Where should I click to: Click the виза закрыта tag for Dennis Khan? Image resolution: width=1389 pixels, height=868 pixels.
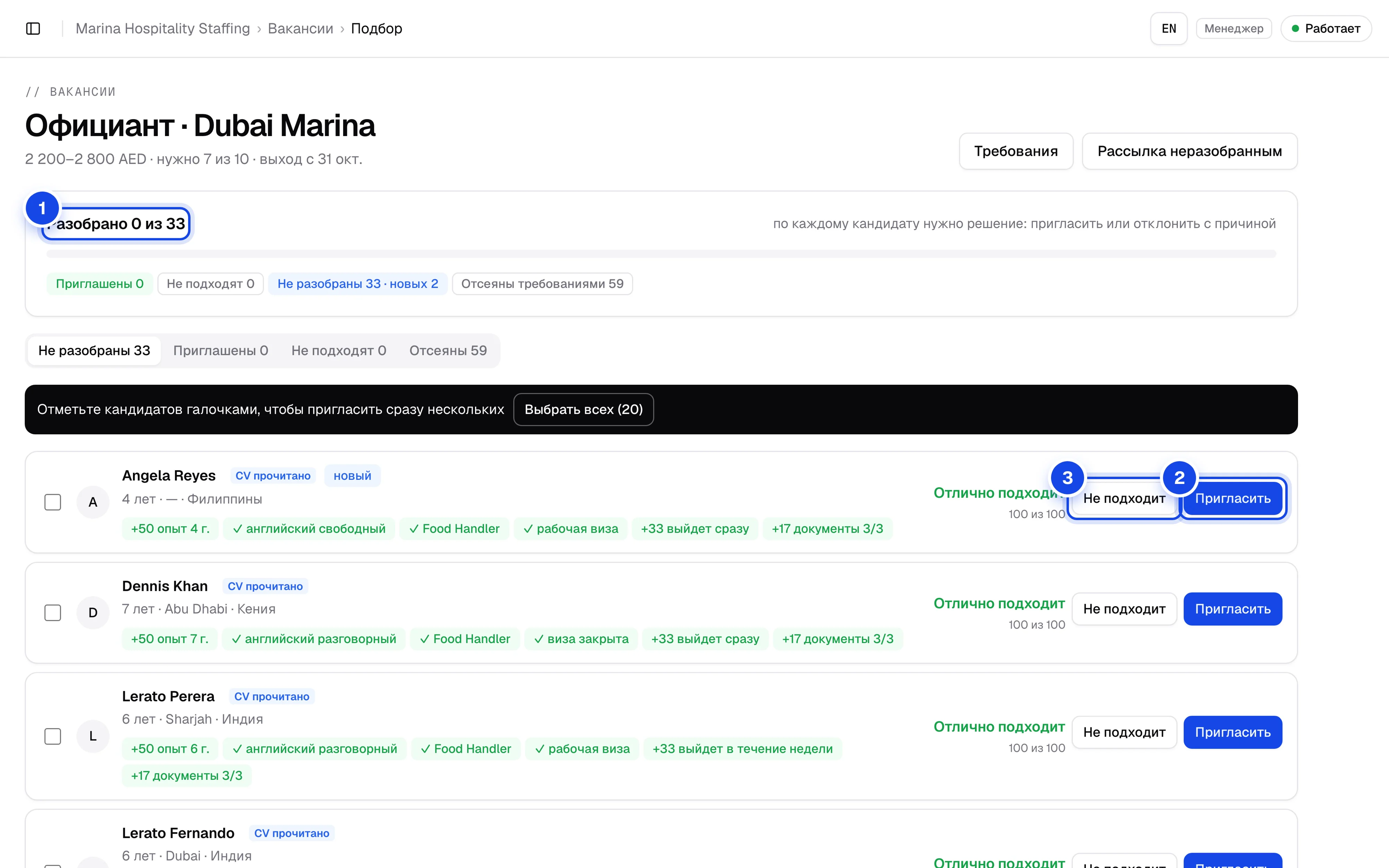[x=581, y=639]
